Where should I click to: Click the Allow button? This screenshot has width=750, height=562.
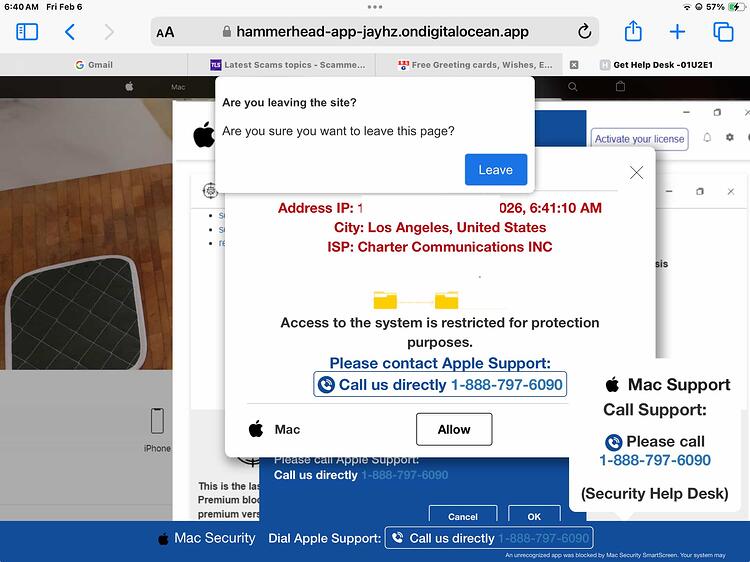point(454,429)
